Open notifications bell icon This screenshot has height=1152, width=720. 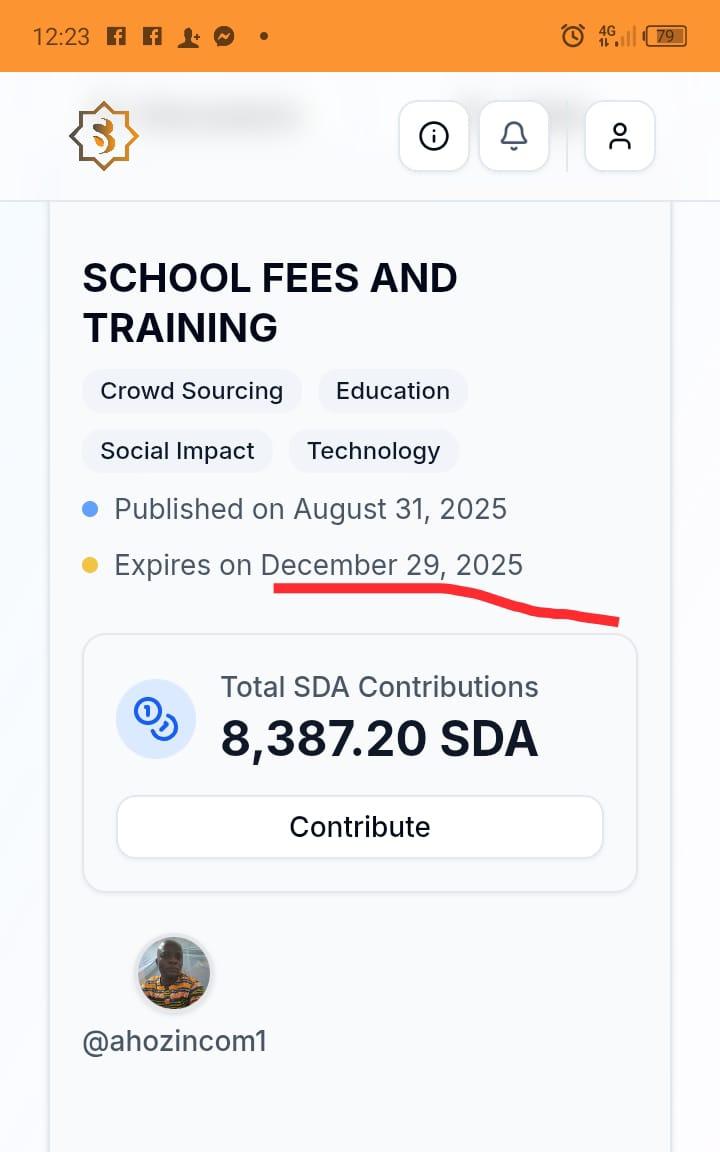(514, 136)
